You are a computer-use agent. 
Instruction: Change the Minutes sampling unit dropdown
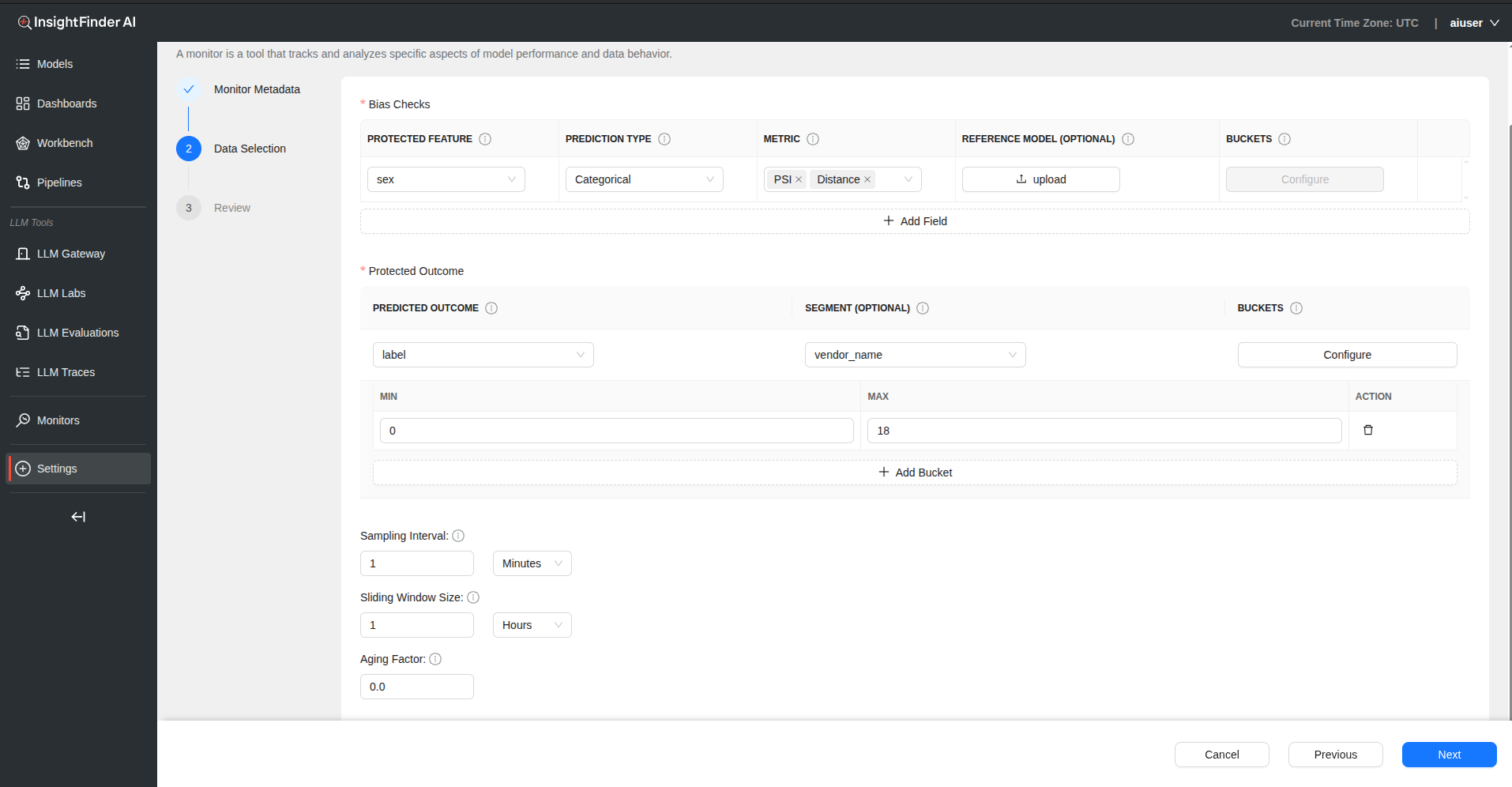[532, 563]
